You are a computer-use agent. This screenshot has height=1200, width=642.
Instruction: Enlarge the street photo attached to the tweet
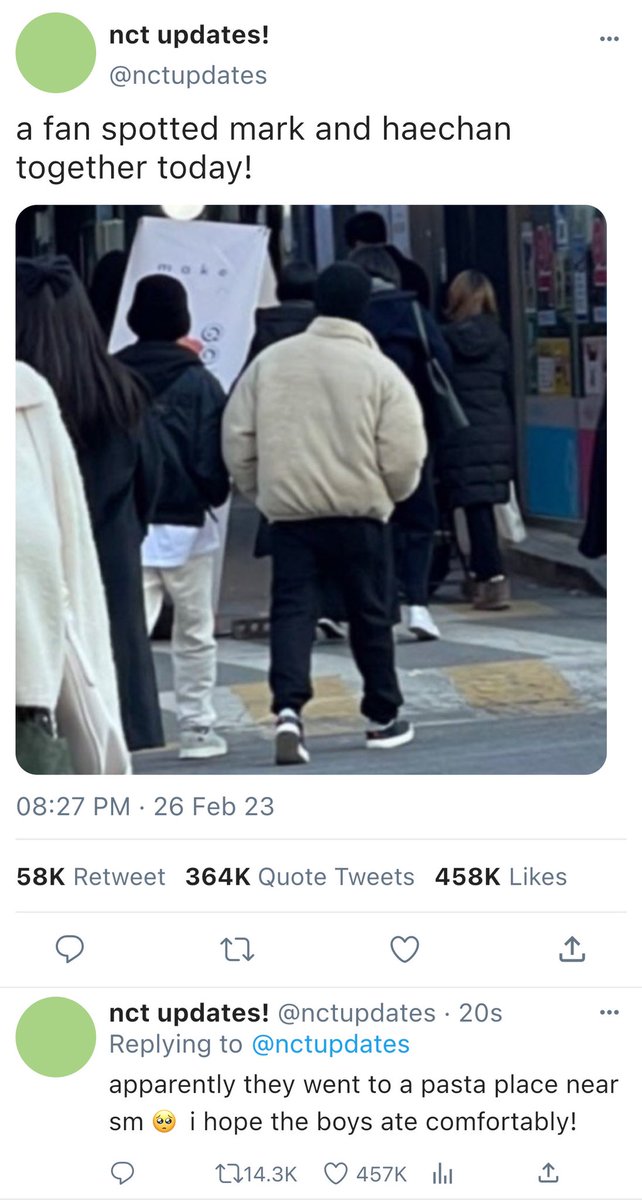click(311, 490)
